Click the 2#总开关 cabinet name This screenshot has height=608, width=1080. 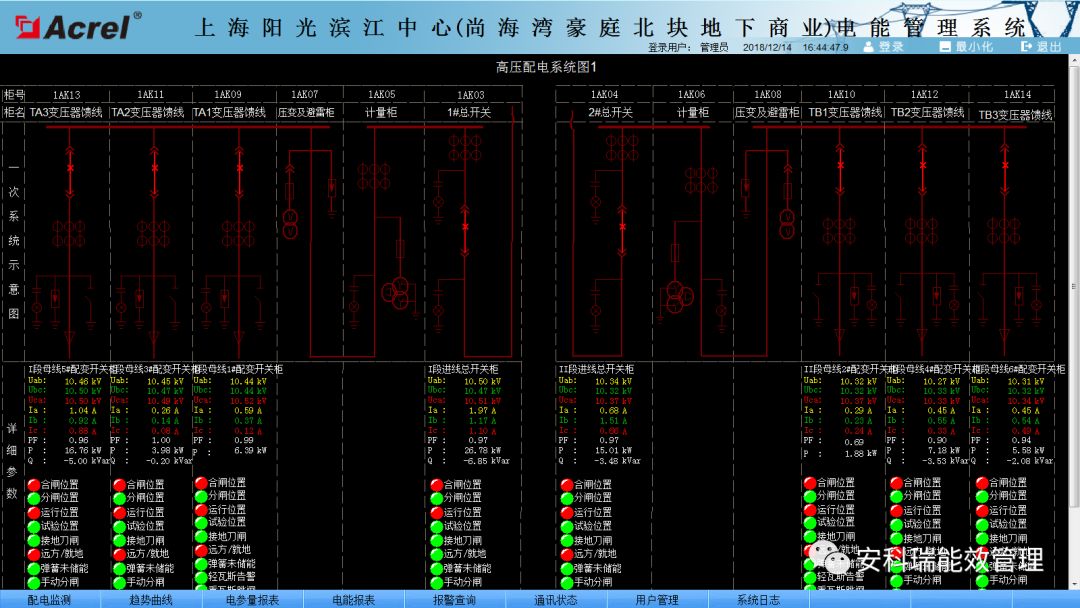[x=610, y=112]
